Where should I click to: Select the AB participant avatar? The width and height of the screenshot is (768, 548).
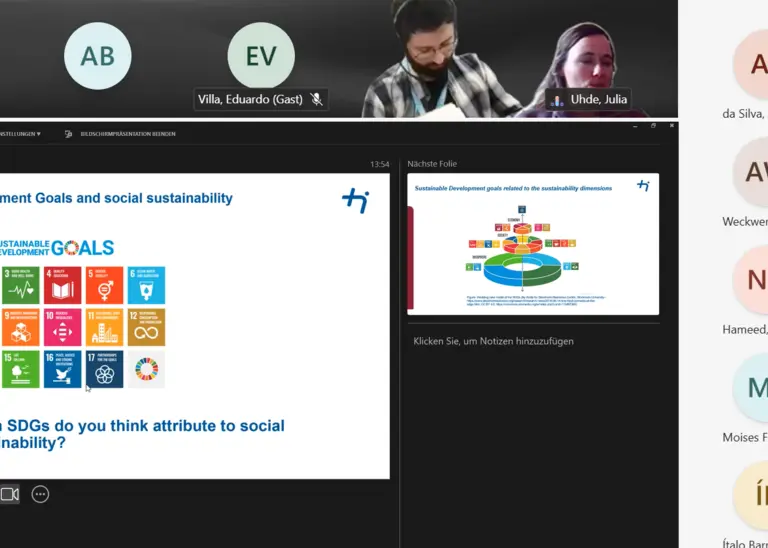[x=98, y=56]
